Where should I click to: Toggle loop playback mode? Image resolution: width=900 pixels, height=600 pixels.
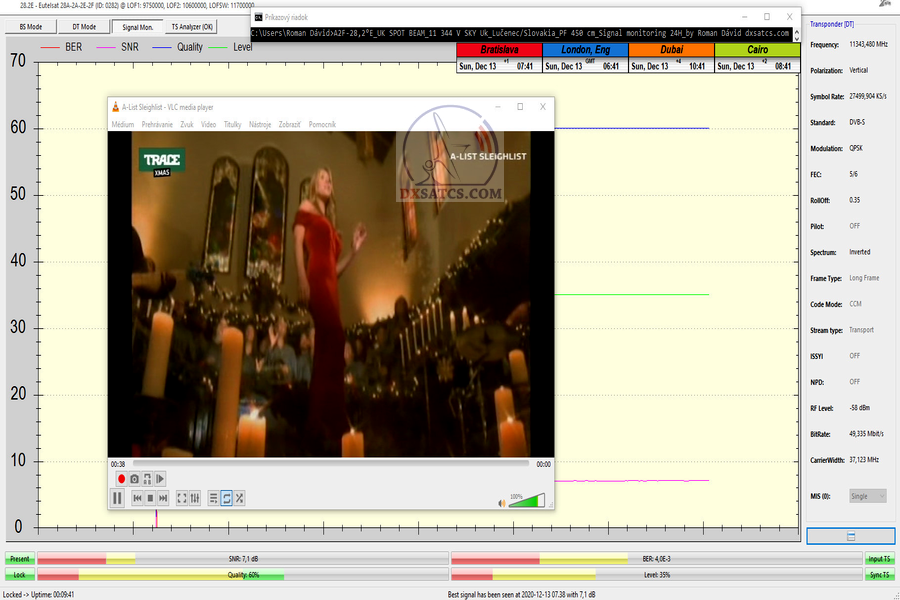(x=227, y=498)
